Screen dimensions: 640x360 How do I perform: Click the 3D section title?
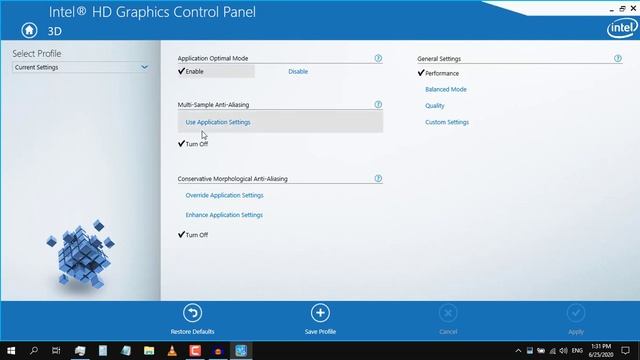click(x=55, y=31)
